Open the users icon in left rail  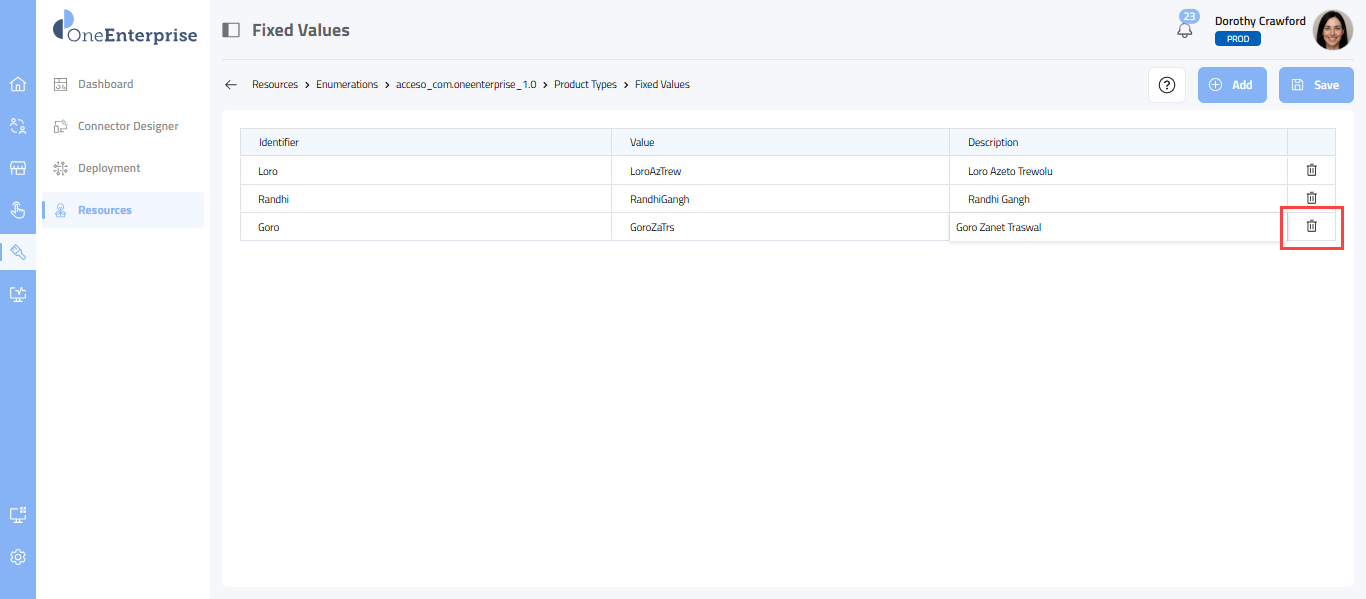click(x=18, y=126)
